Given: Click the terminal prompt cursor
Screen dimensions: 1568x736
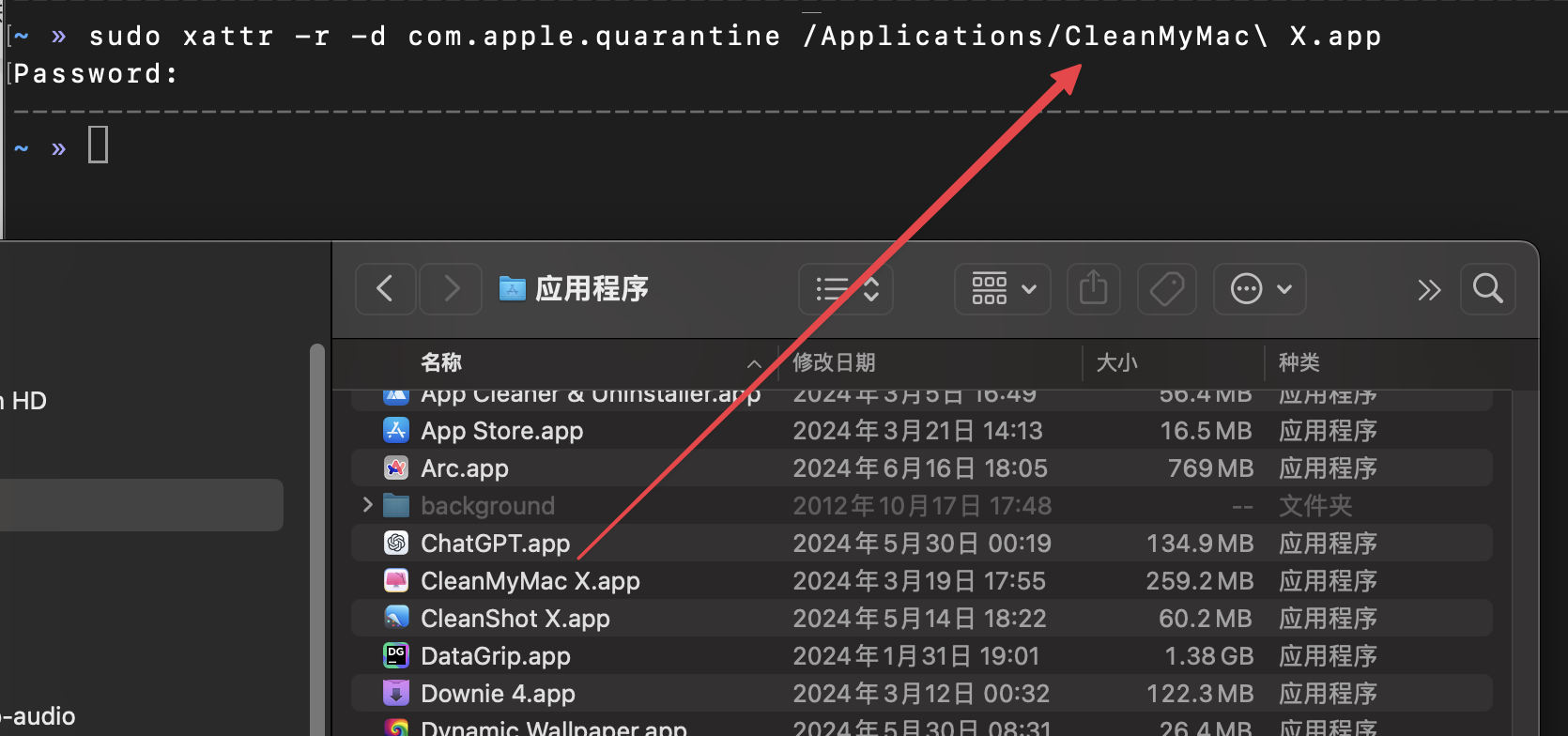Looking at the screenshot, I should pyautogui.click(x=99, y=146).
